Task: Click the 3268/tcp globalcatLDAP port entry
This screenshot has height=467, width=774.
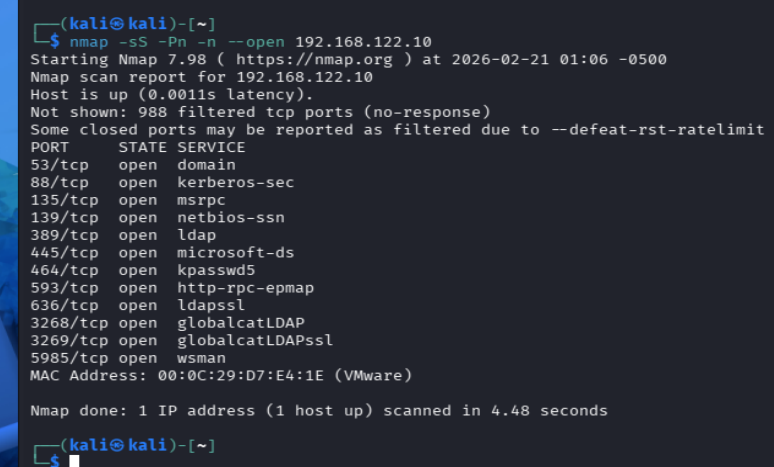Action: click(167, 323)
